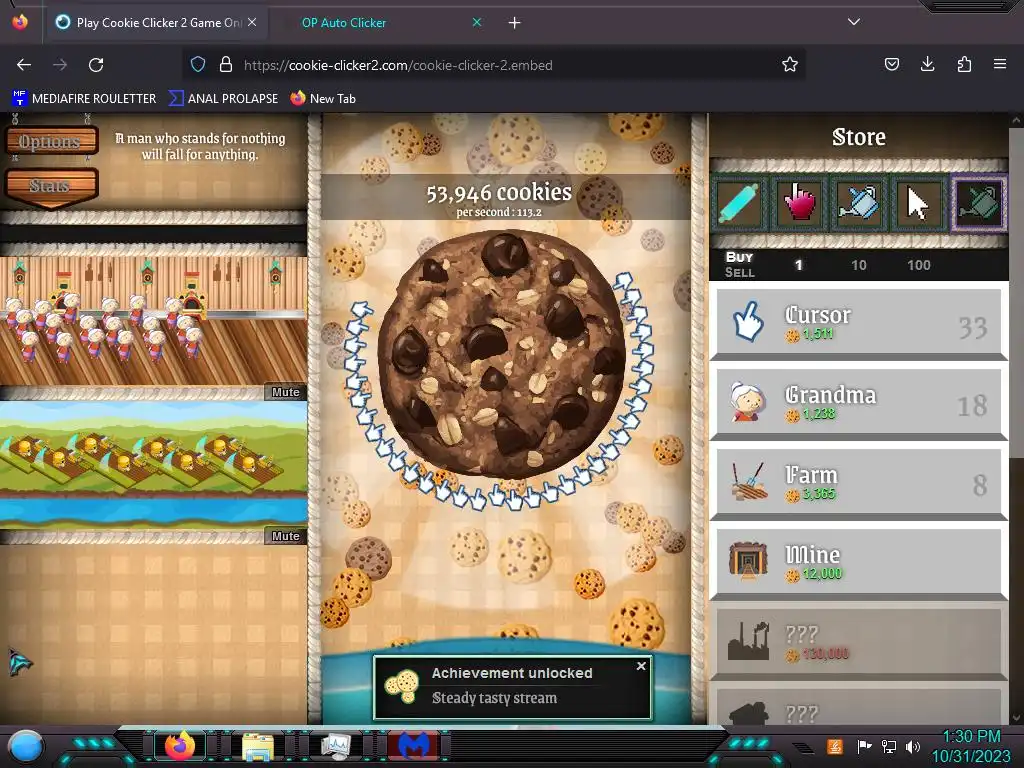1024x768 pixels.
Task: Purchase a Grandma building
Action: [859, 403]
